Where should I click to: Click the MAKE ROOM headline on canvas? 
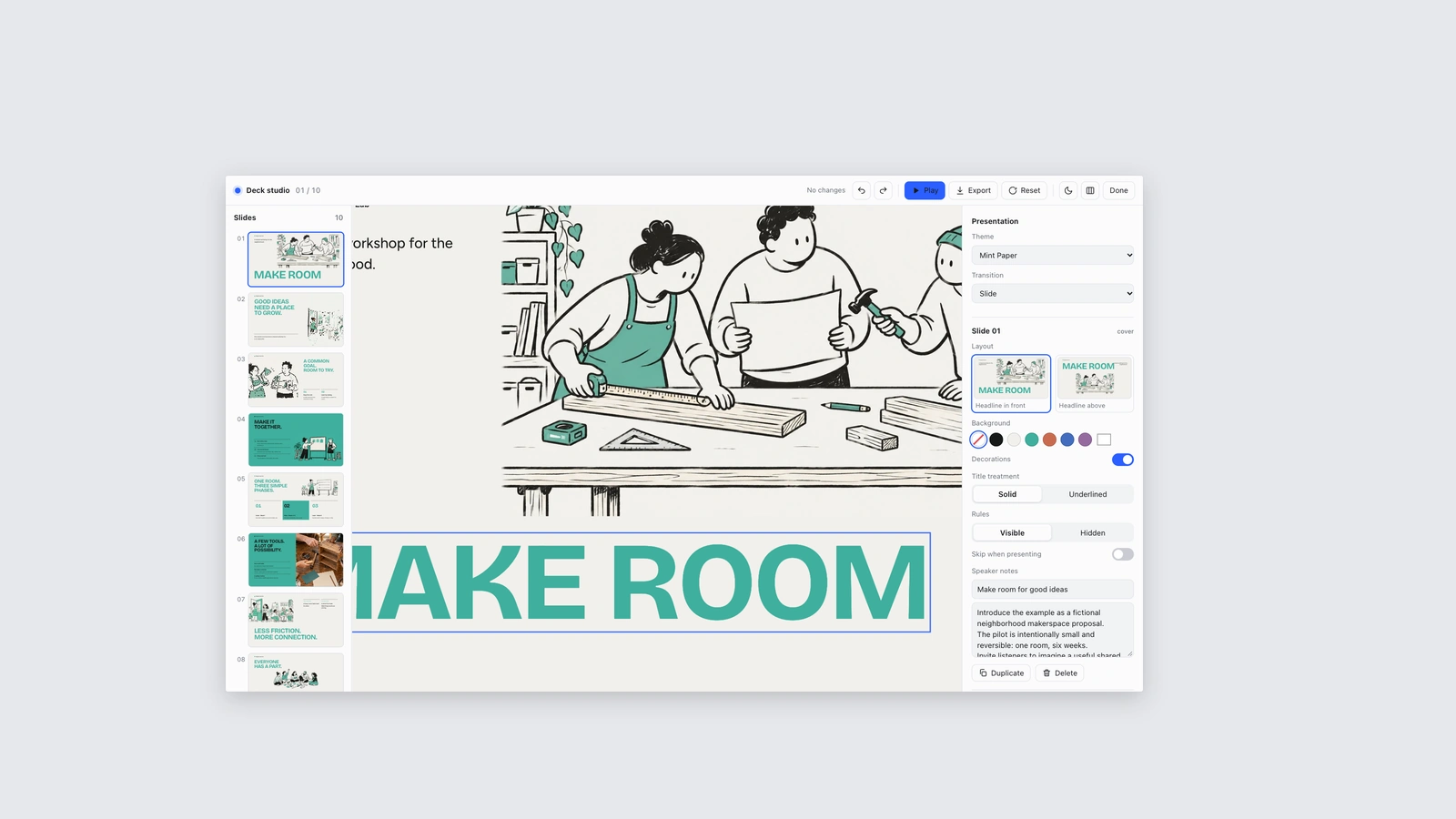pyautogui.click(x=641, y=582)
